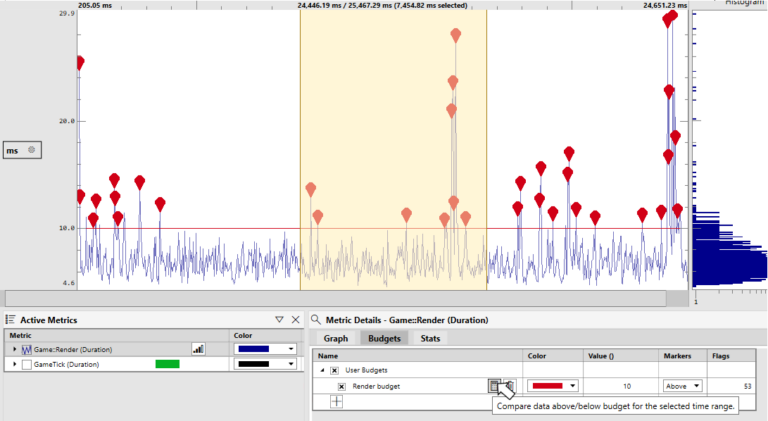The width and height of the screenshot is (768, 421).
Task: Click the Game::Render waveform metric icon
Action: coord(26,349)
